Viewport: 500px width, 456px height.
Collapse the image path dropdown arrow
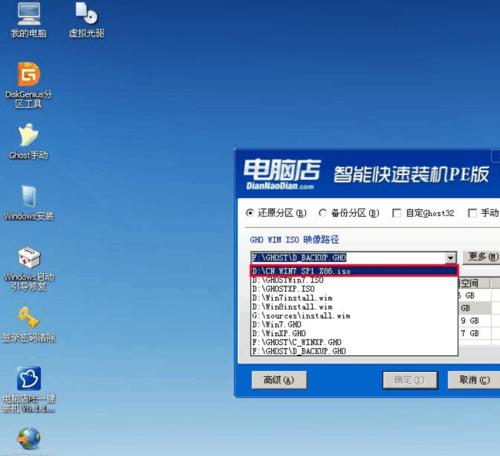pos(451,258)
